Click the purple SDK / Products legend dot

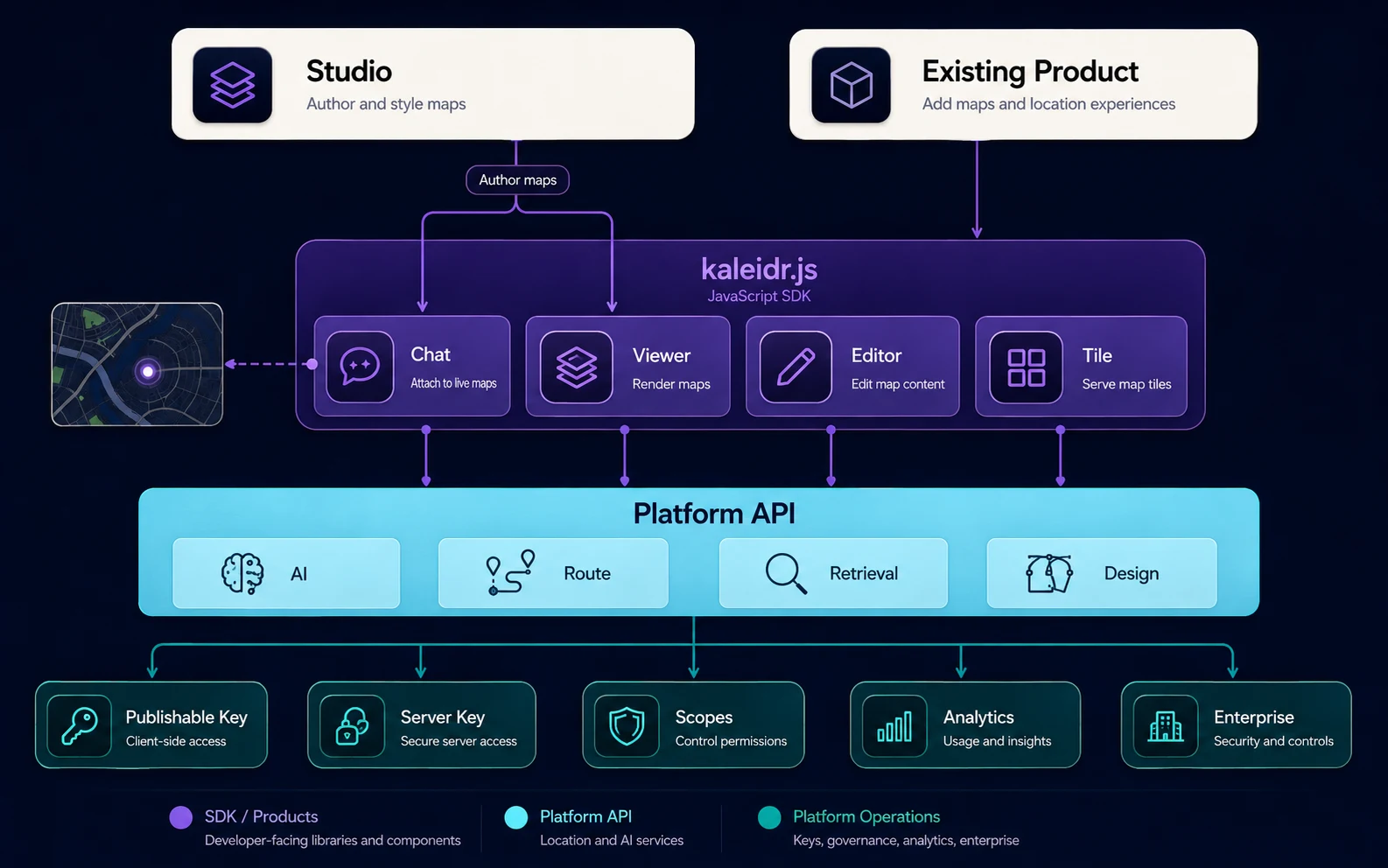click(181, 817)
